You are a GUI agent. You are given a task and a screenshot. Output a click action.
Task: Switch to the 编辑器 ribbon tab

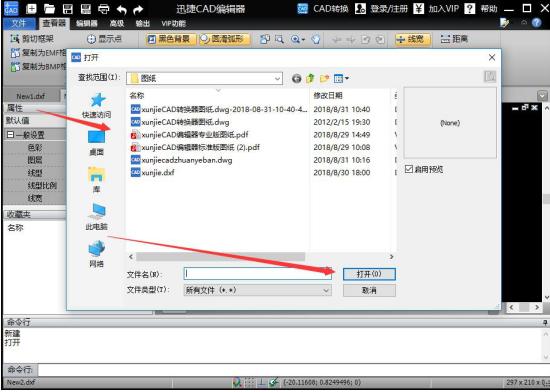point(87,23)
